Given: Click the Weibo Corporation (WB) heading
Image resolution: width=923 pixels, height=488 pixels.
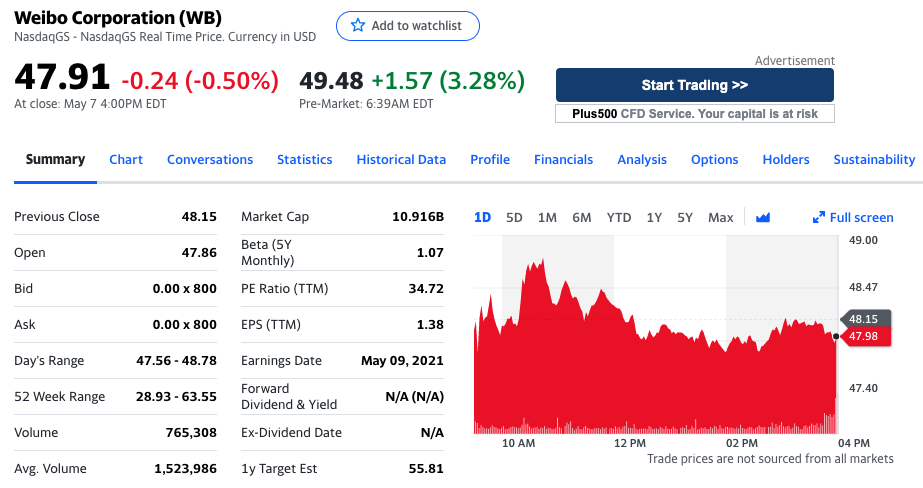Looking at the screenshot, I should click(118, 18).
